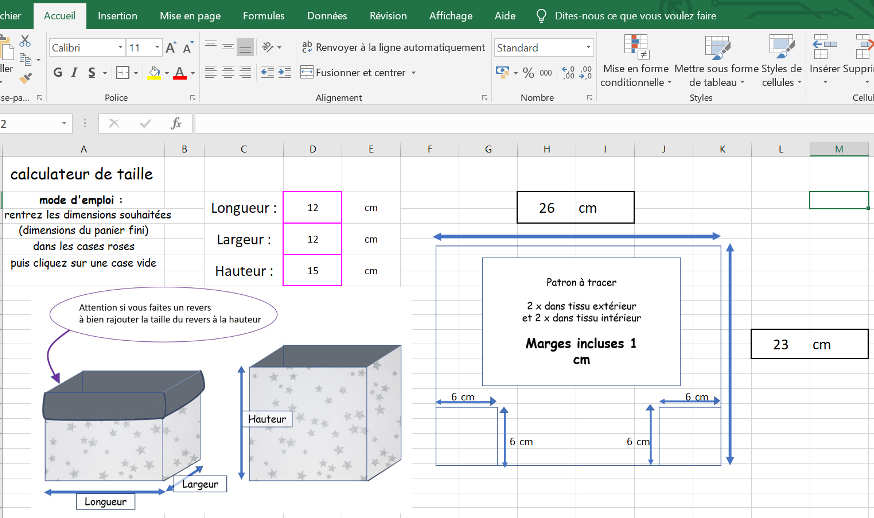Toggle underline (S) formatting
This screenshot has width=874, height=518.
pyautogui.click(x=91, y=73)
